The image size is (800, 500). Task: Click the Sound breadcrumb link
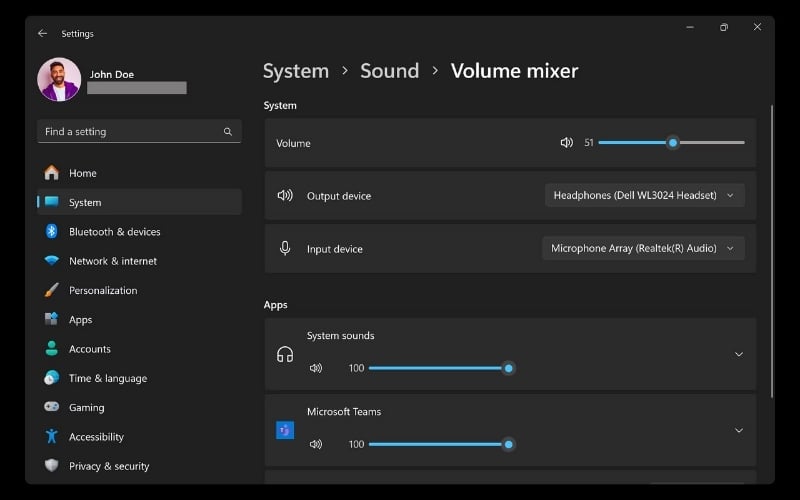pos(389,71)
